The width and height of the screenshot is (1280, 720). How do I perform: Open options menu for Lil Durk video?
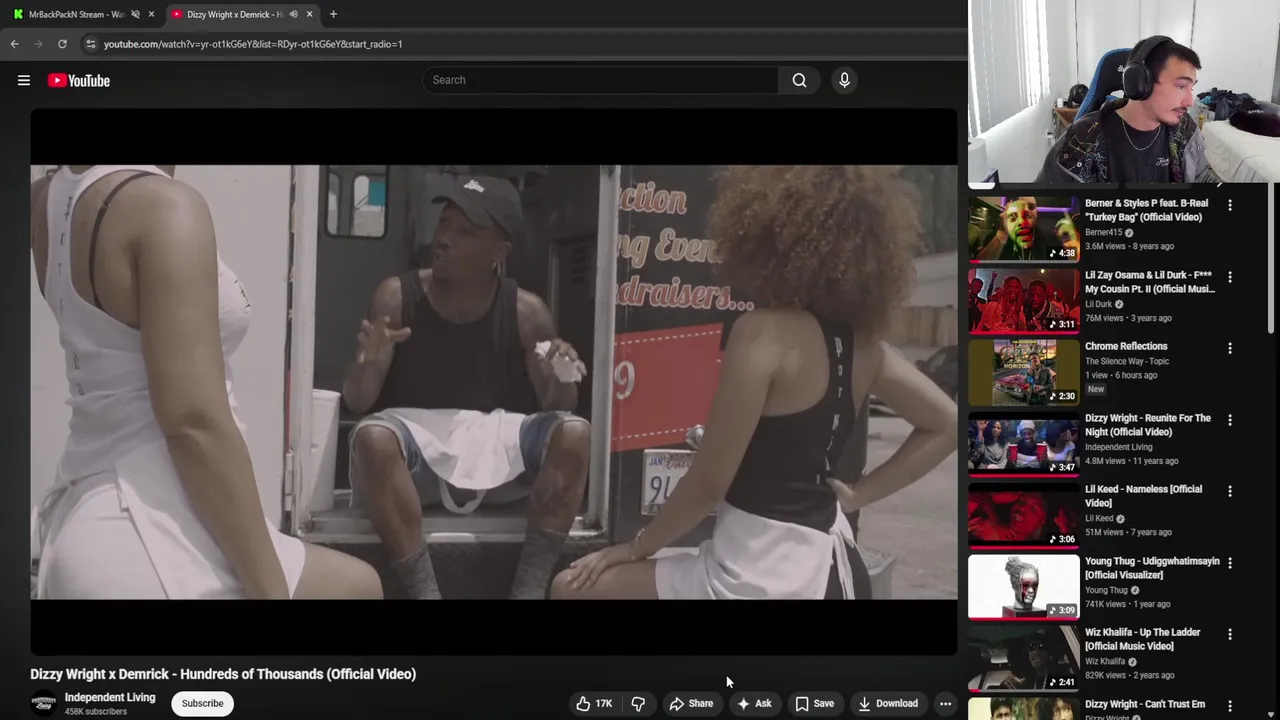point(1230,277)
